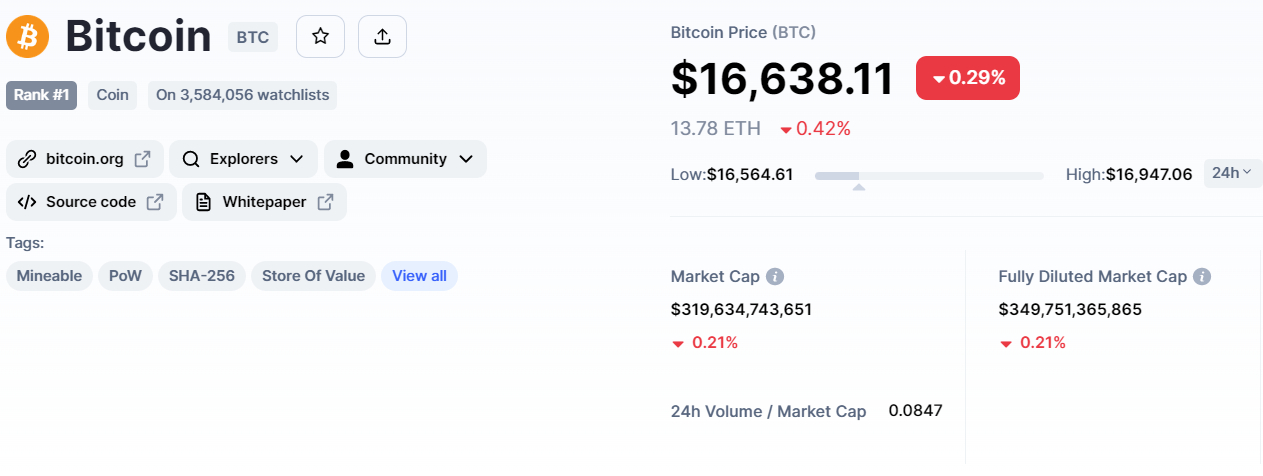Click Market Cap info icon
Screen dimensions: 1263x476
pos(775,277)
